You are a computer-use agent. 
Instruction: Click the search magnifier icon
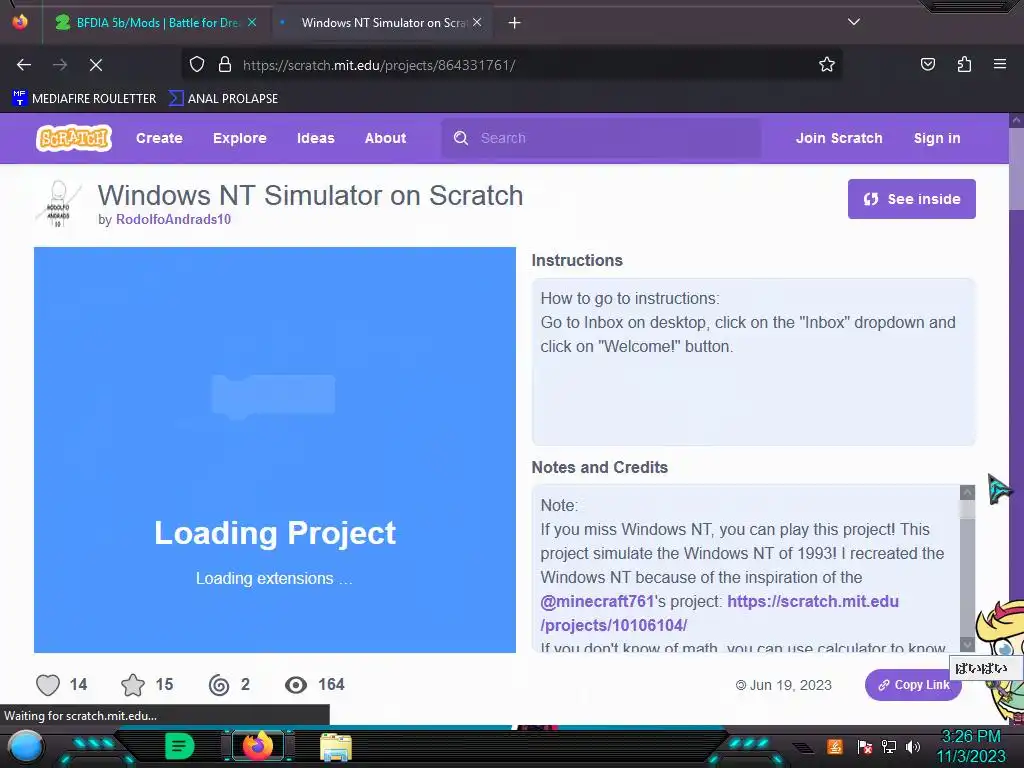click(x=461, y=138)
